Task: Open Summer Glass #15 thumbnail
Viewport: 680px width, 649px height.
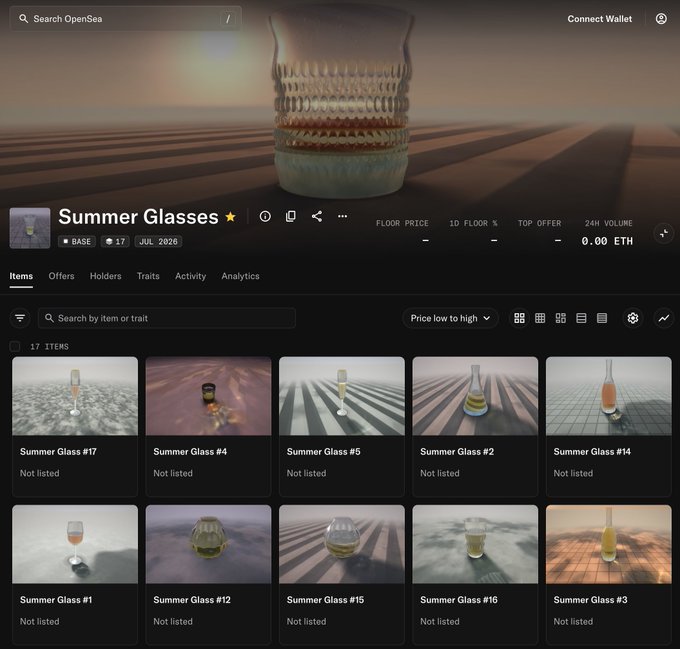Action: (342, 545)
